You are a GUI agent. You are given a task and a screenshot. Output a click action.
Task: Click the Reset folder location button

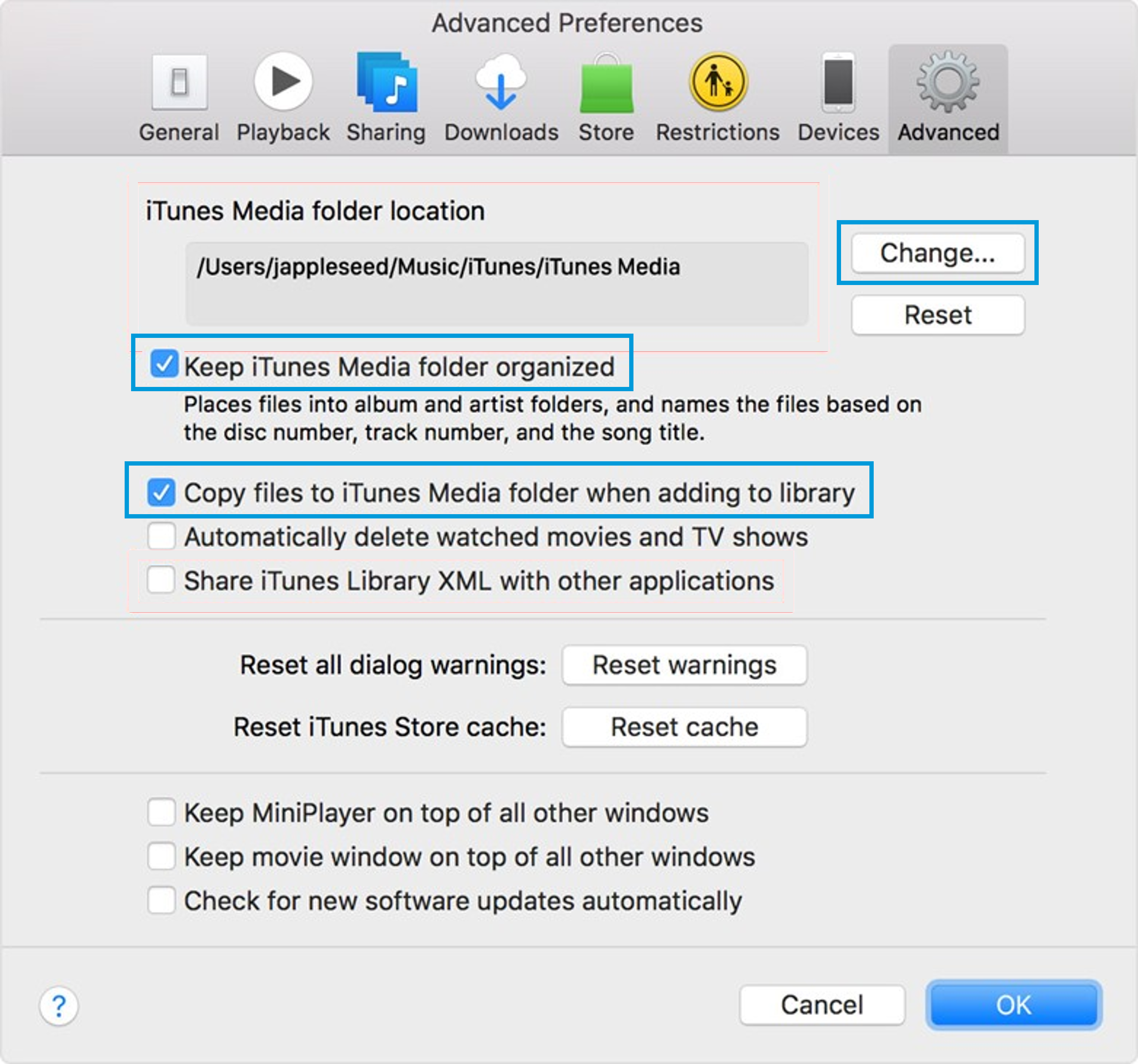click(x=937, y=315)
